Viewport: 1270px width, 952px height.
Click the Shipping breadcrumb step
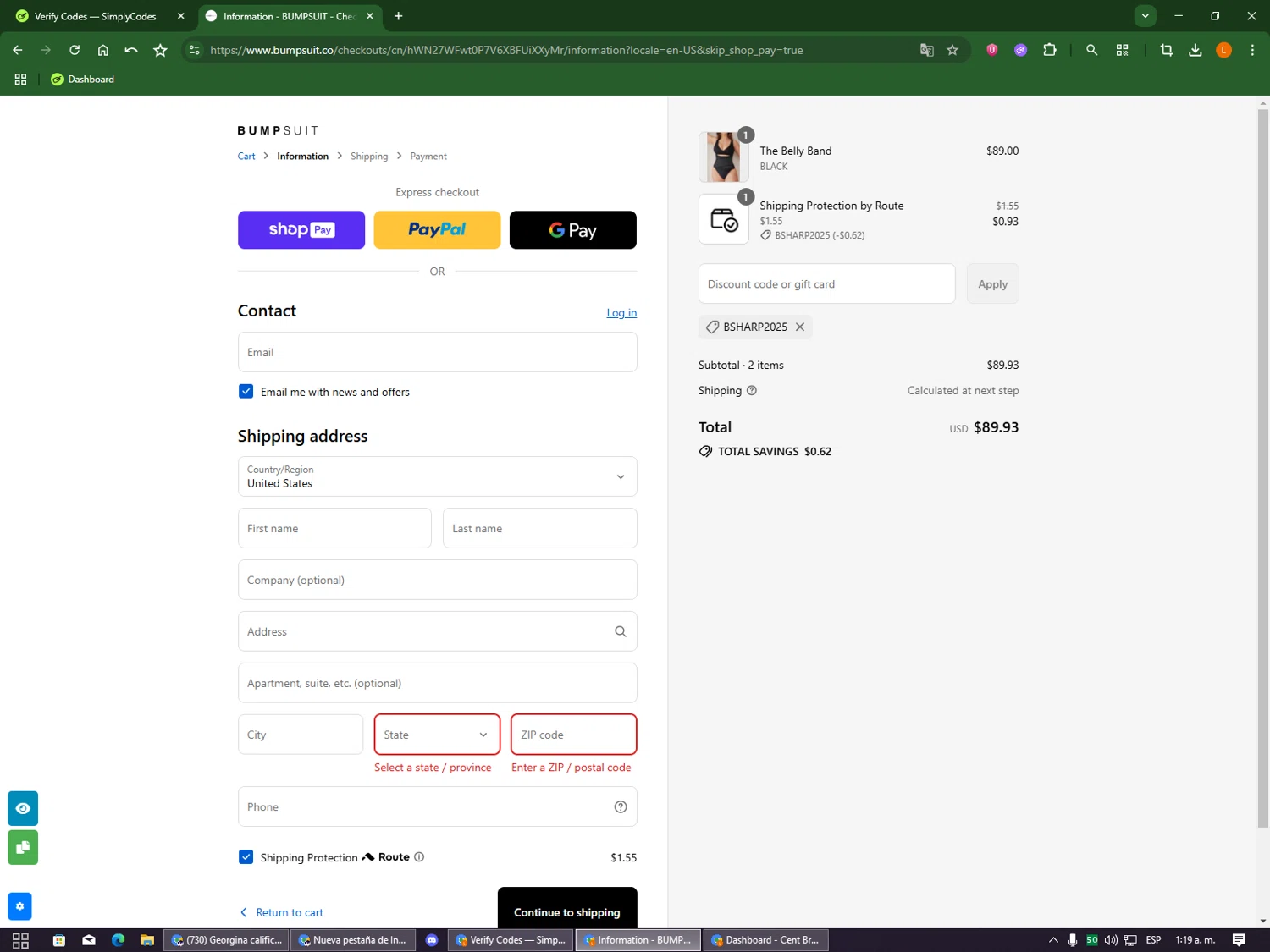tap(369, 156)
